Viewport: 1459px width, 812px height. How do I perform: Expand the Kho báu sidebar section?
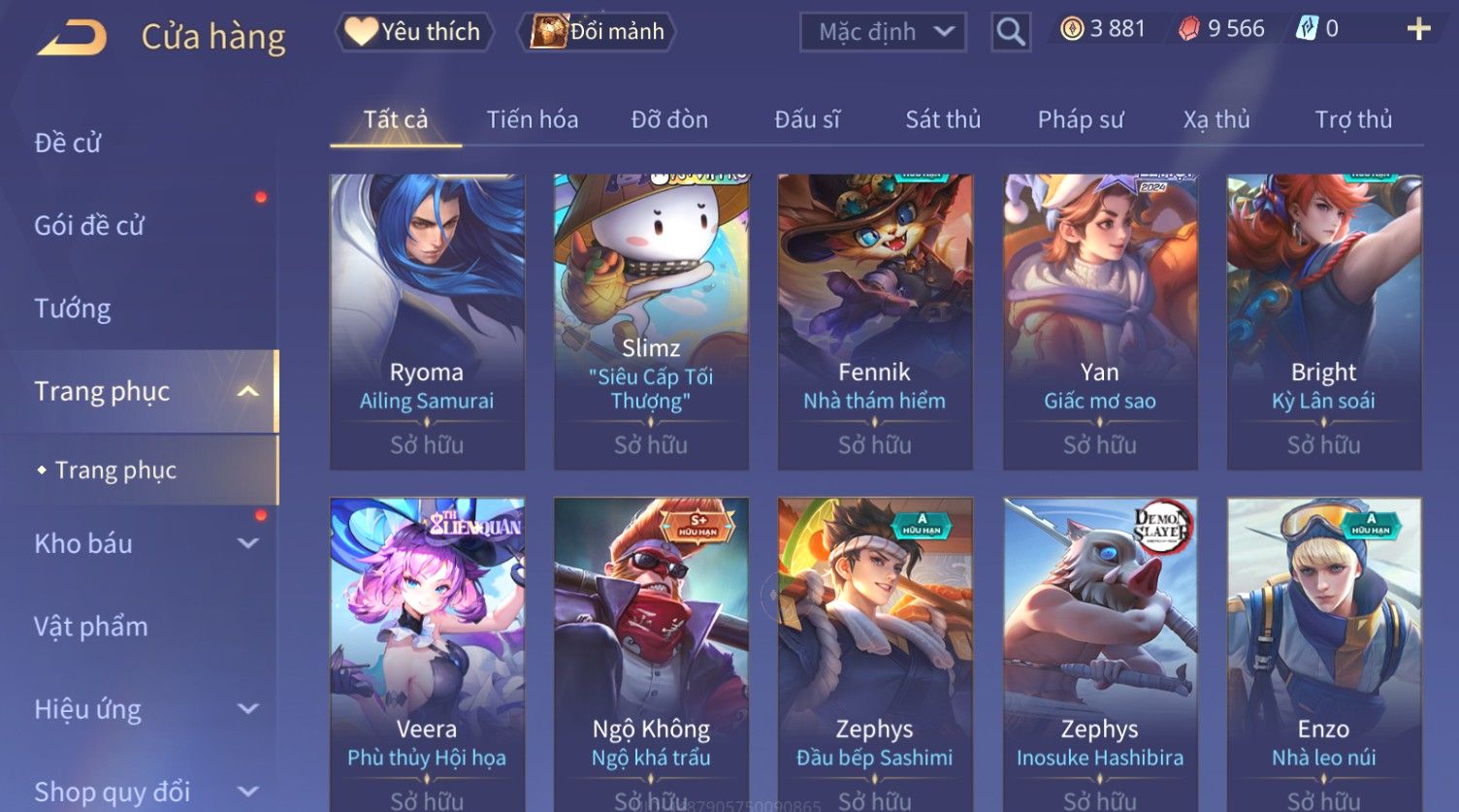point(248,543)
